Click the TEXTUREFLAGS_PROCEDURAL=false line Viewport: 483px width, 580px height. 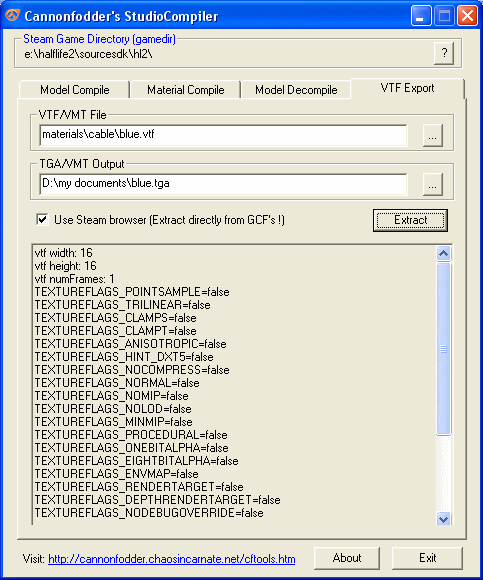tap(131, 435)
